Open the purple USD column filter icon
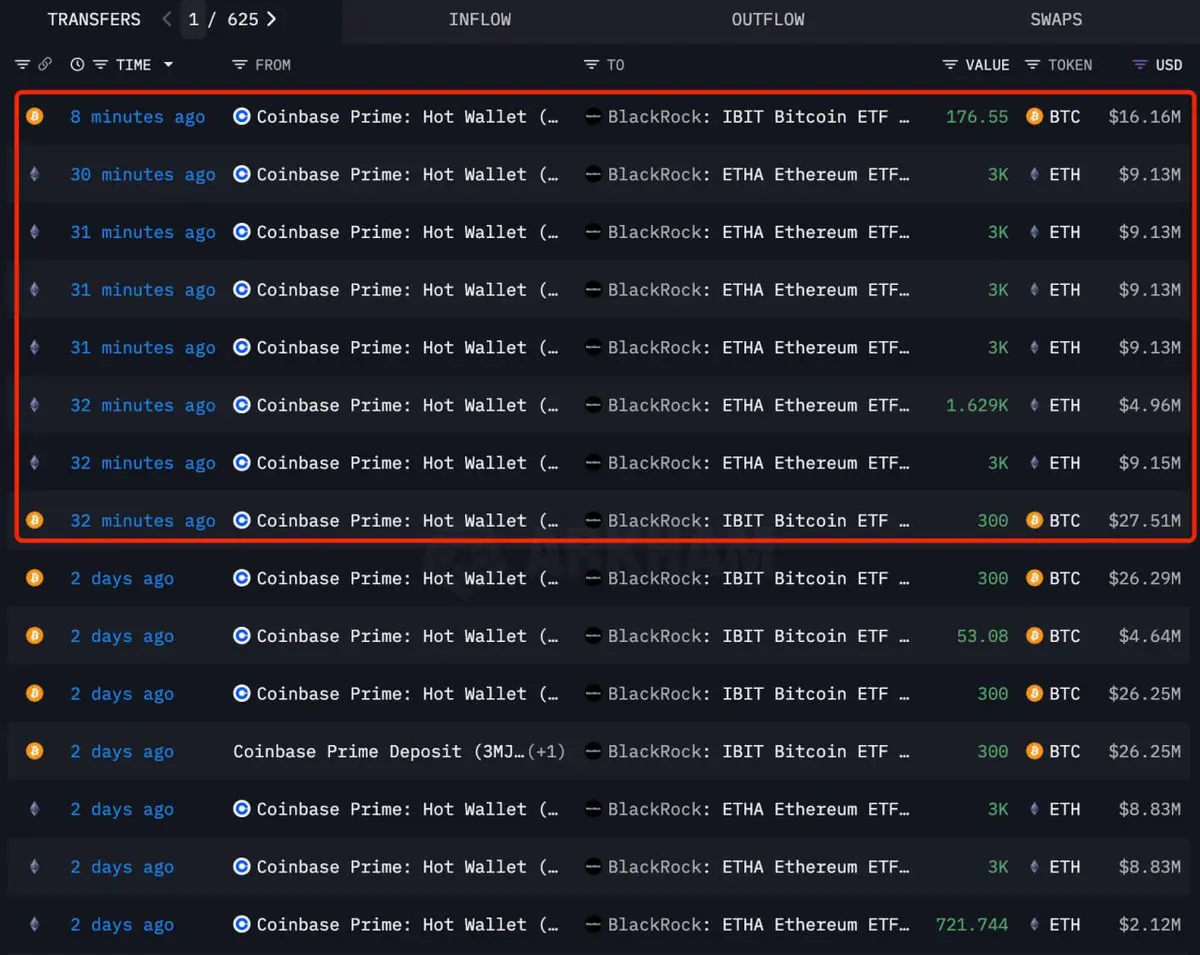 coord(1139,65)
